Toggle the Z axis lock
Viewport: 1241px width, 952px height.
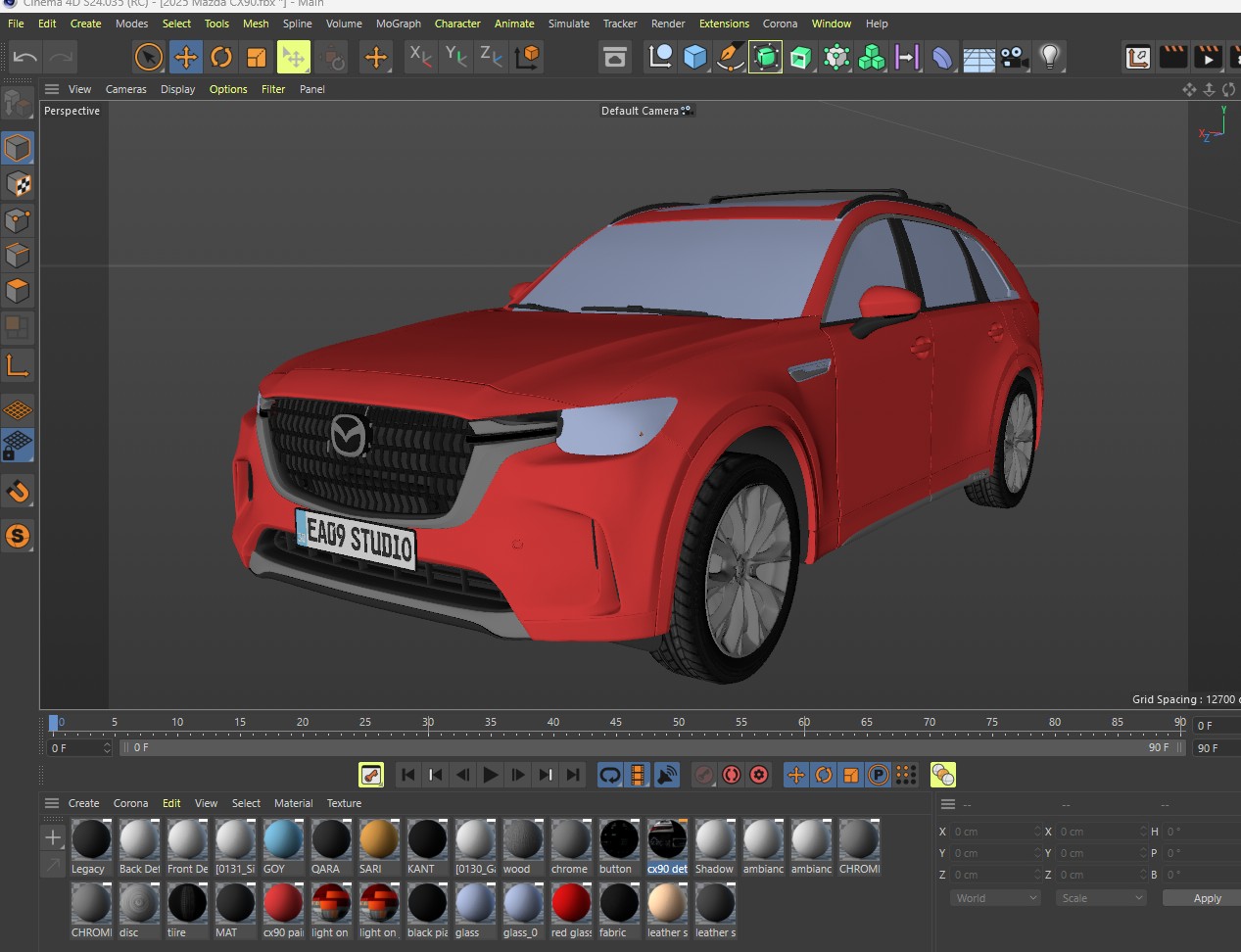click(491, 57)
